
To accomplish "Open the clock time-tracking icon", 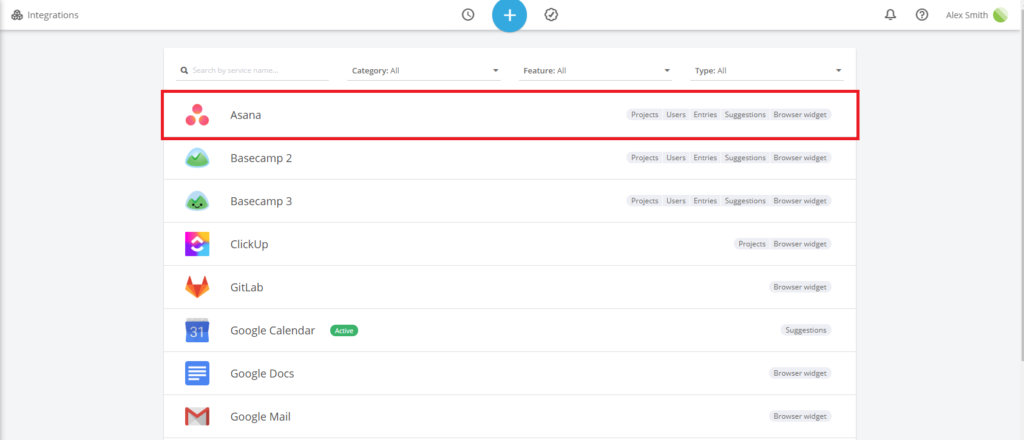I will [468, 14].
